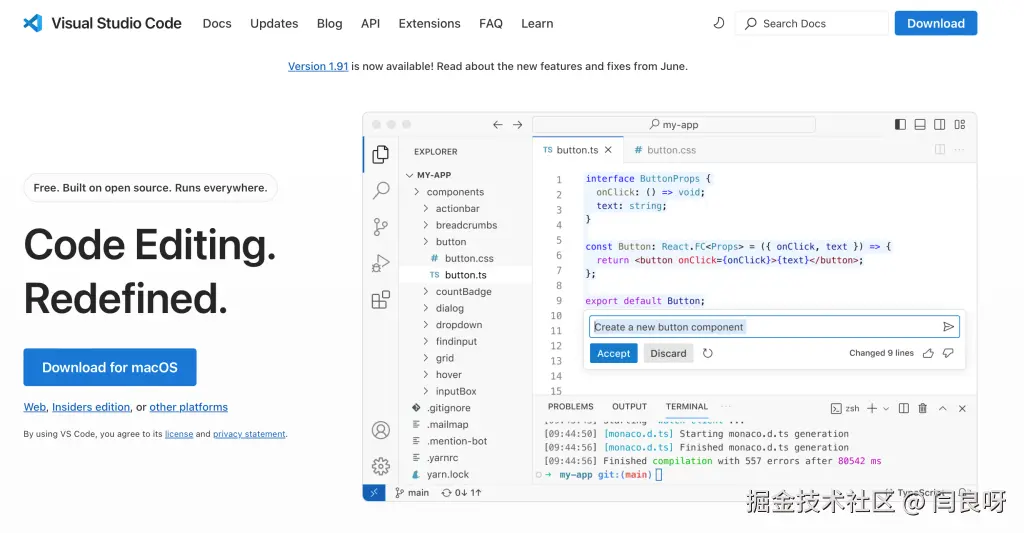Click the regenerate circular arrow icon
1024x533 pixels.
point(707,353)
